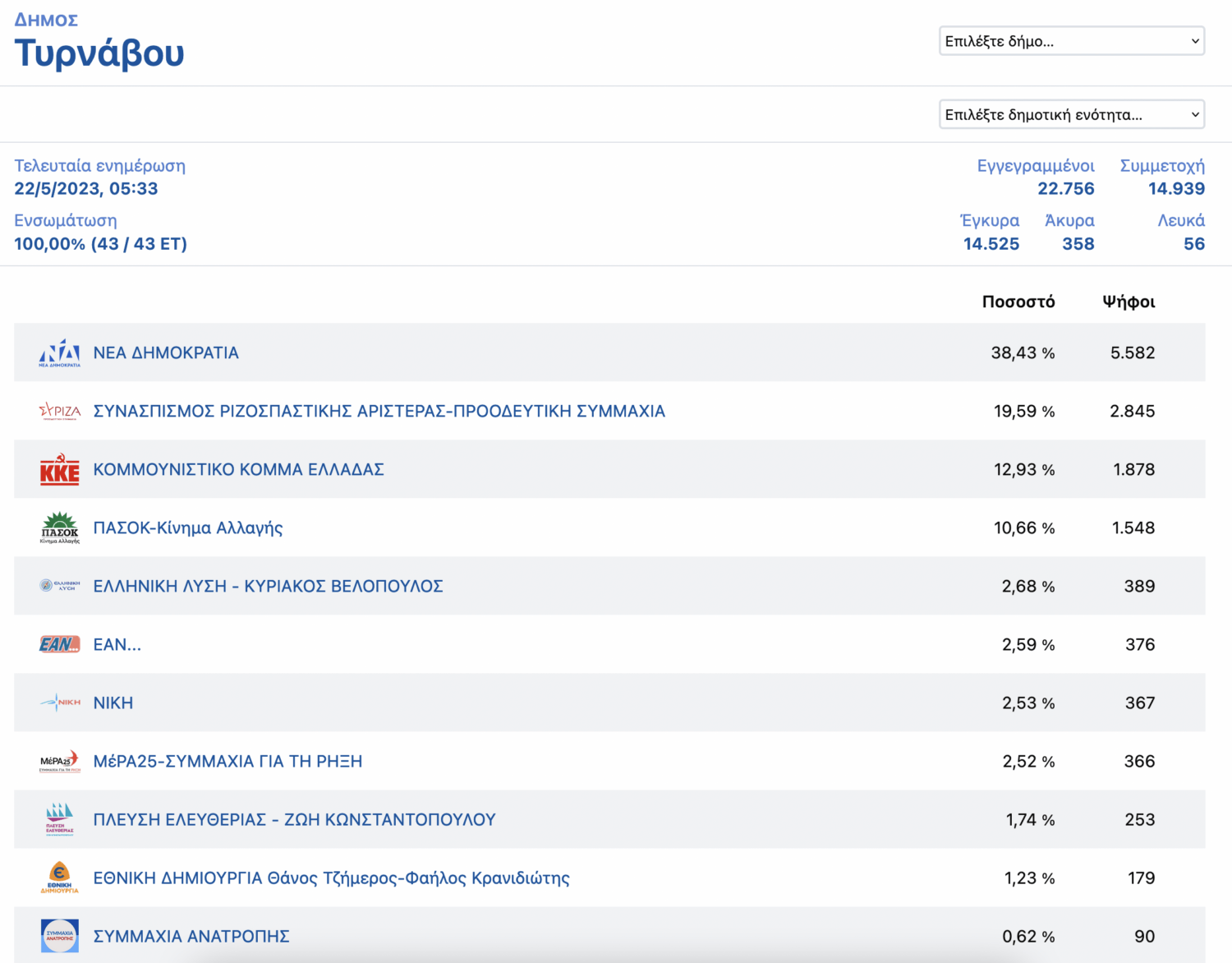The image size is (1232, 963).
Task: Click the 100,00% (43 / 43 ΕΤ) value
Action: (100, 243)
